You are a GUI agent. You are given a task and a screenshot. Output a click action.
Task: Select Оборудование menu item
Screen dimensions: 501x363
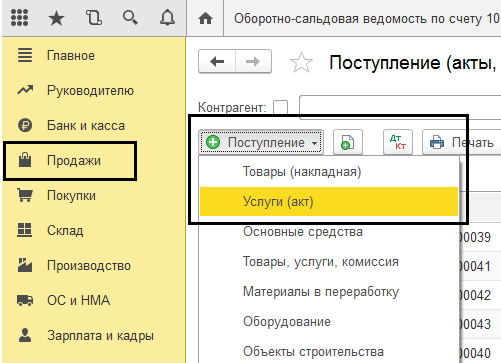tap(329, 322)
